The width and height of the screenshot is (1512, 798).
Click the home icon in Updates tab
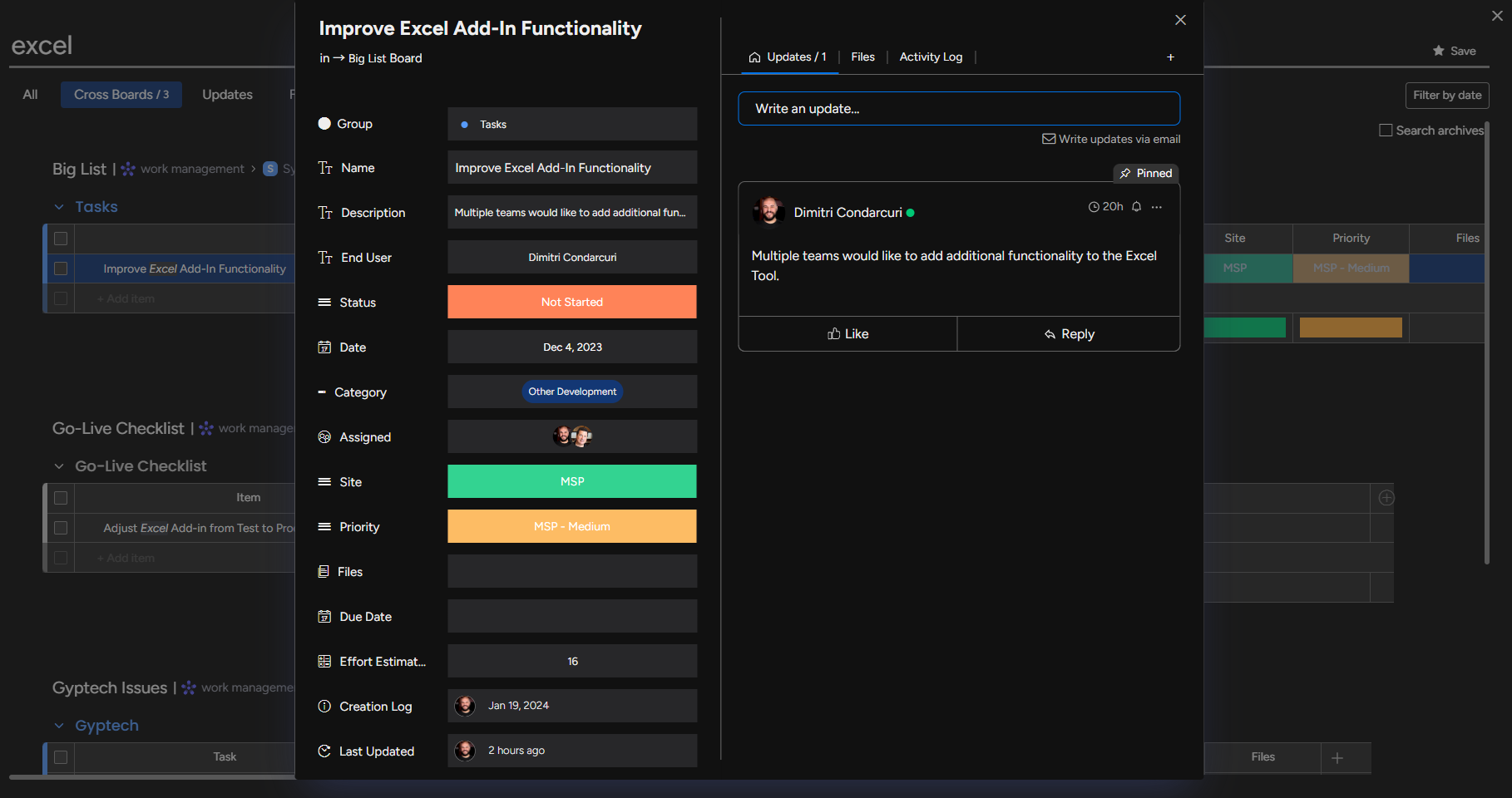point(755,57)
